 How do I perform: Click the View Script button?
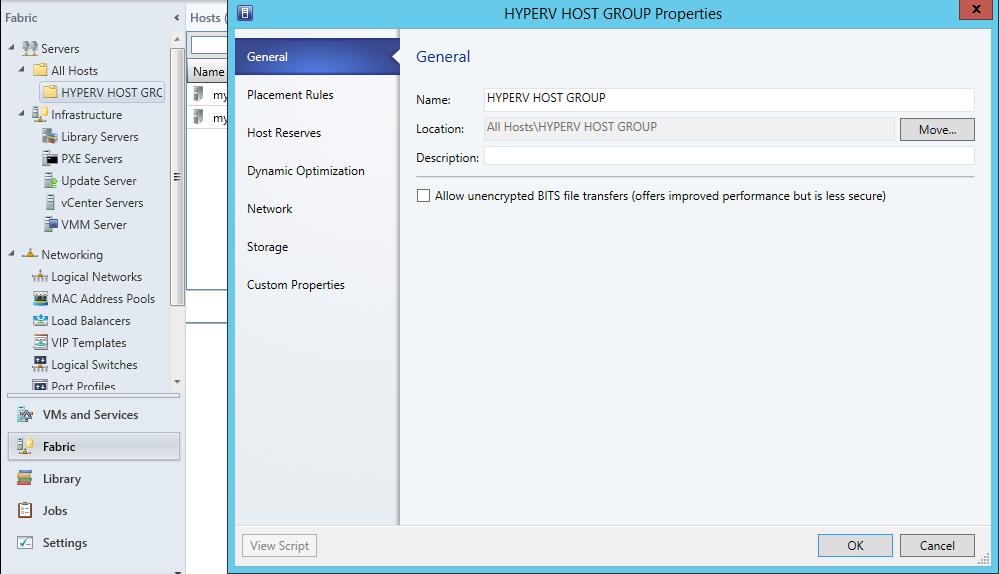279,545
